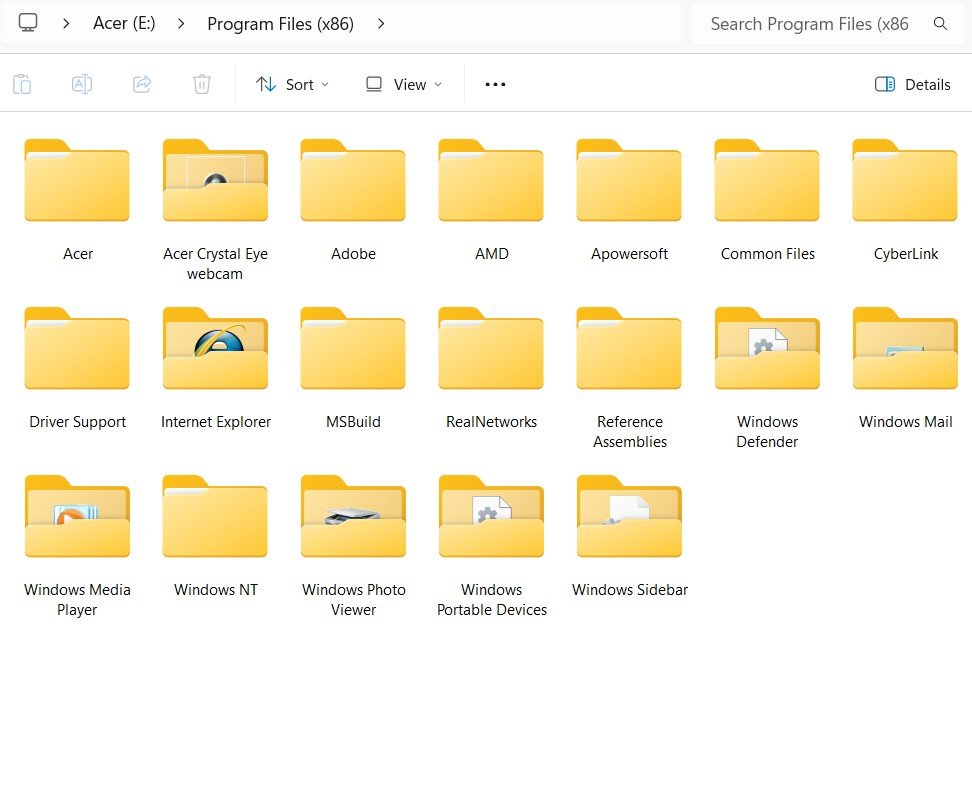The image size is (972, 787).
Task: Select the CyberLink folder icon
Action: point(905,180)
